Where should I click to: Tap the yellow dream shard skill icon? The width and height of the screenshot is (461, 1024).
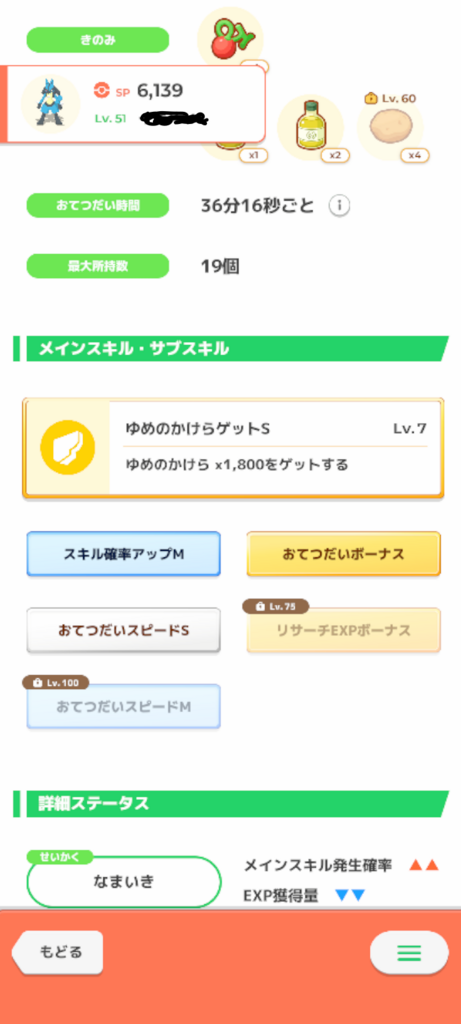click(68, 448)
